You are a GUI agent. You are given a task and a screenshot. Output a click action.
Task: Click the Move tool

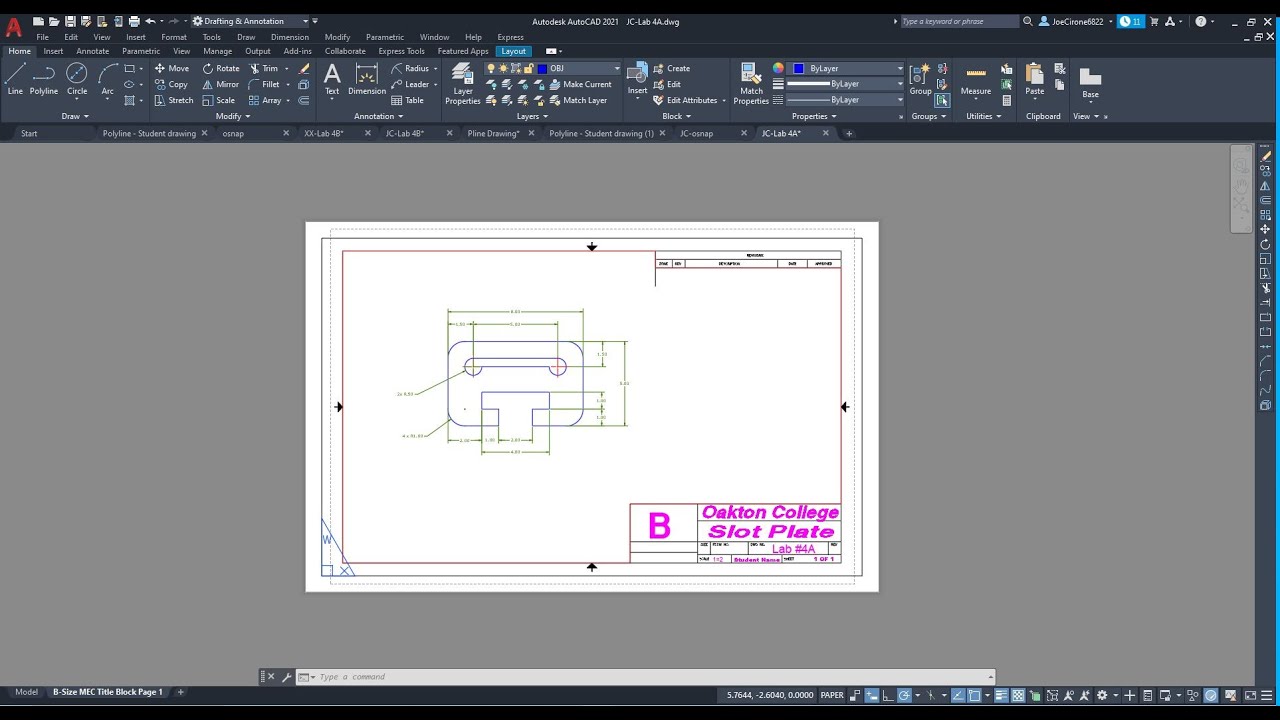click(x=171, y=69)
